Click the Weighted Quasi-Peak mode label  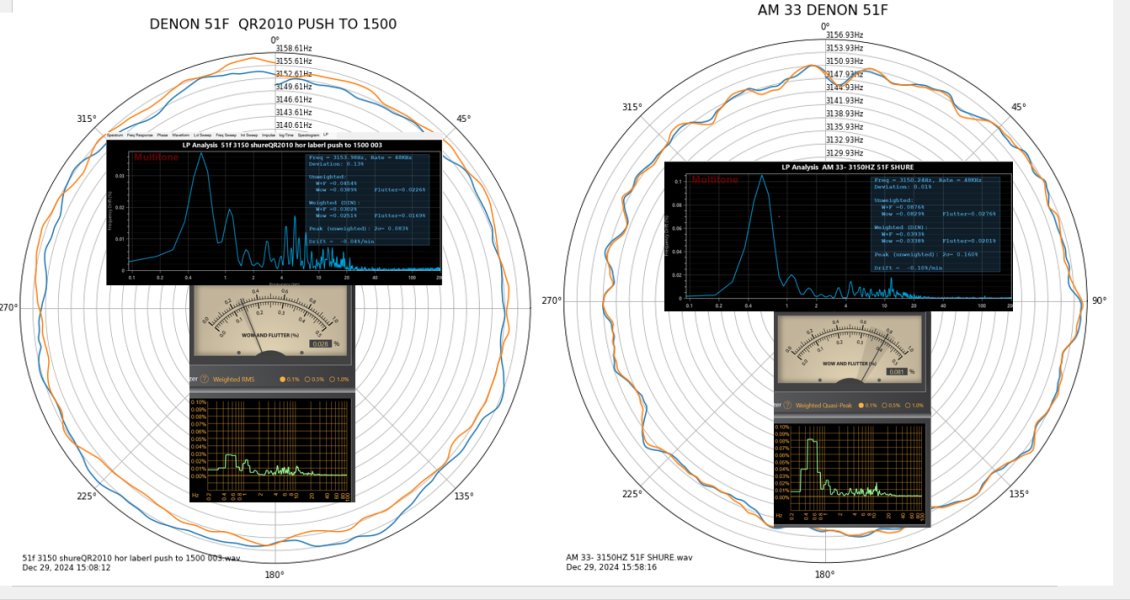824,406
